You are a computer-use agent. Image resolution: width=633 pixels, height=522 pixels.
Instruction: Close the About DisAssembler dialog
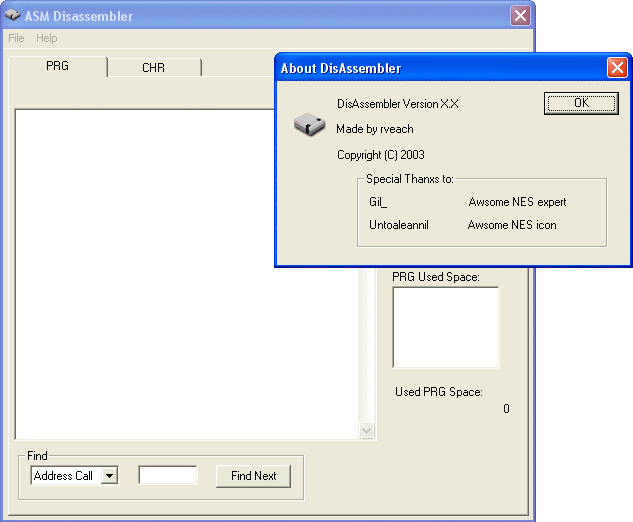coord(617,67)
